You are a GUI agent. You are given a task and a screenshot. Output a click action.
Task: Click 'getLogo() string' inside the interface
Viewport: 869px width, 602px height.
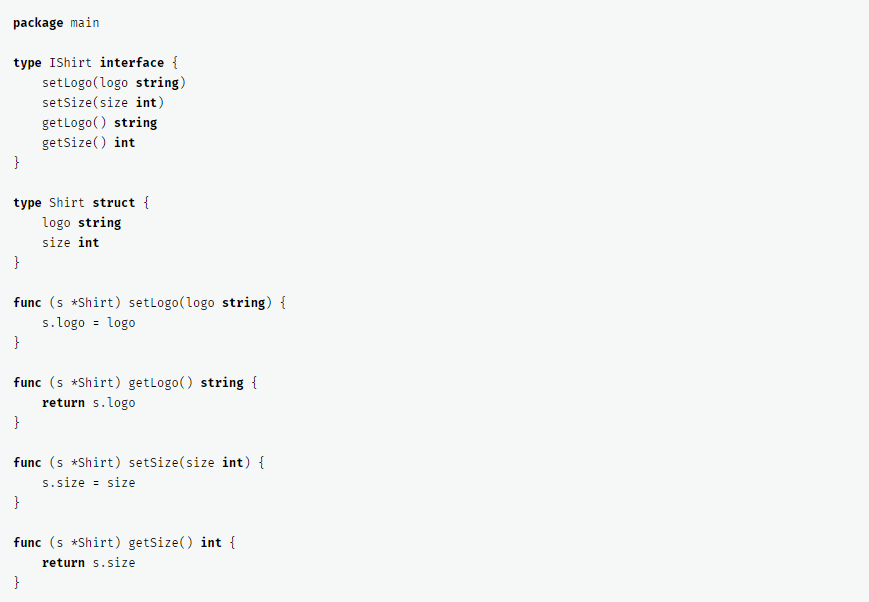click(x=99, y=122)
